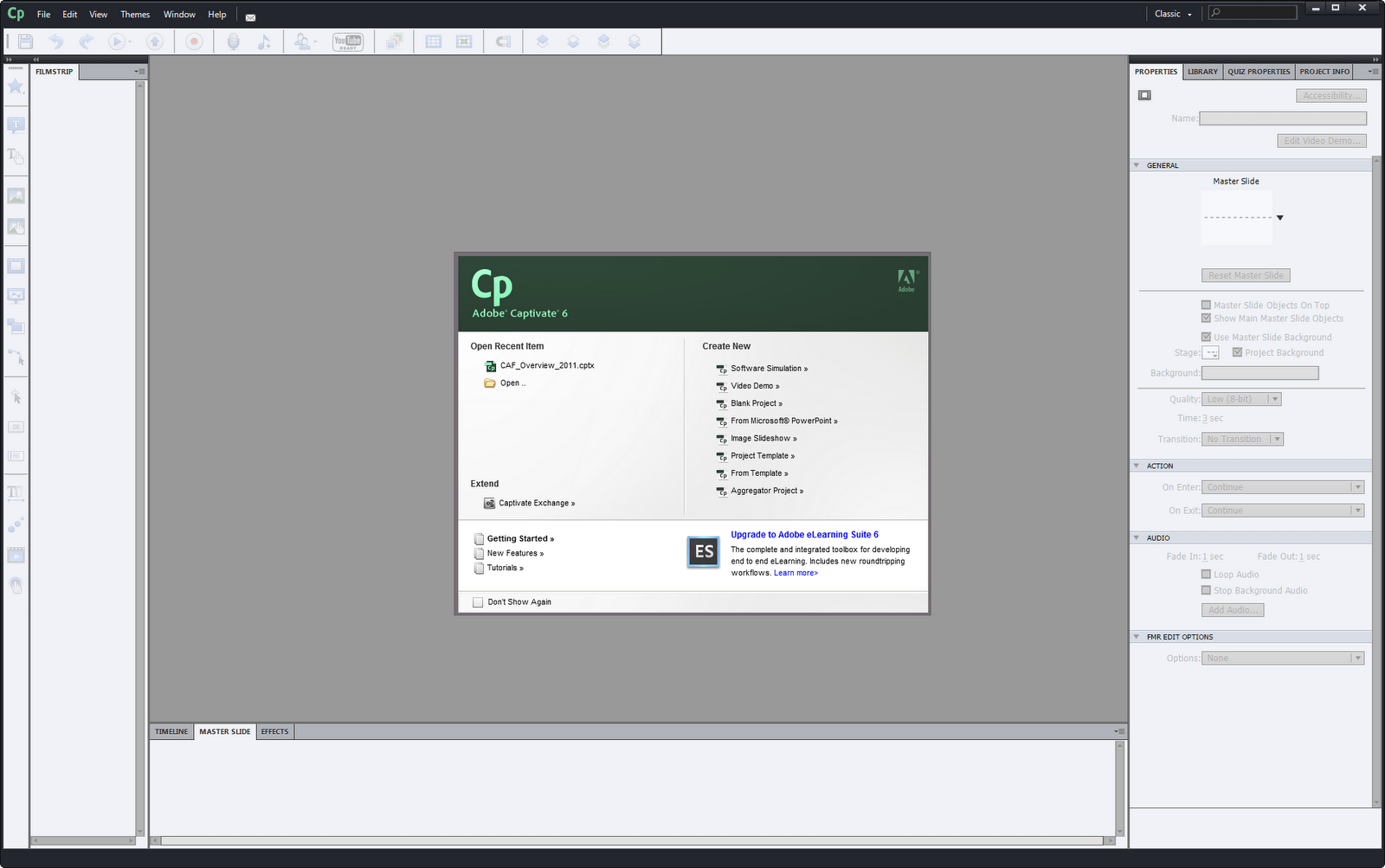The width and height of the screenshot is (1385, 868).
Task: Open the Master Slide selector dropdown arrow
Action: click(1279, 217)
